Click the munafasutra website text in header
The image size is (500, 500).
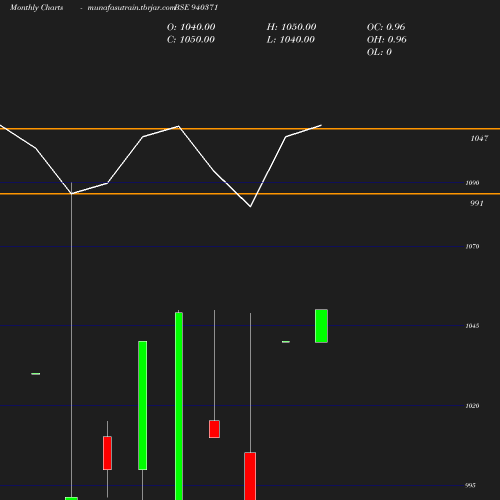(x=131, y=8)
